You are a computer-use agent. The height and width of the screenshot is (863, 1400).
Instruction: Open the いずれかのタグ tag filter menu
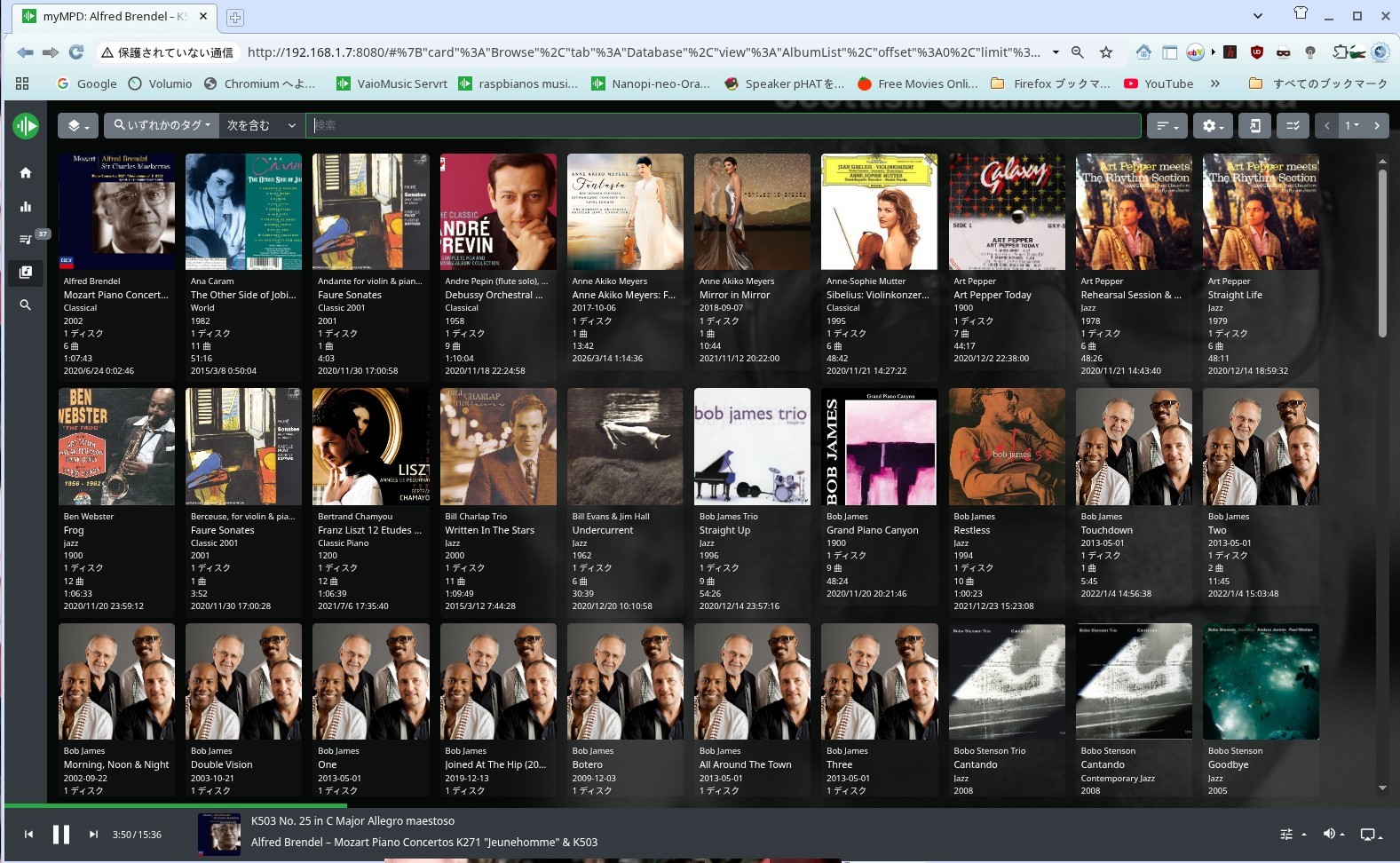pyautogui.click(x=162, y=126)
